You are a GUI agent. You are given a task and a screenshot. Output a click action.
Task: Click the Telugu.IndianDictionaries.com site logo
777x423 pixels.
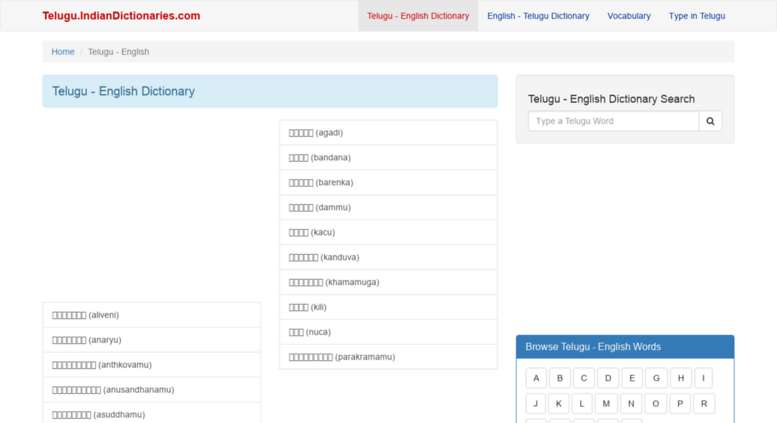[x=121, y=16]
